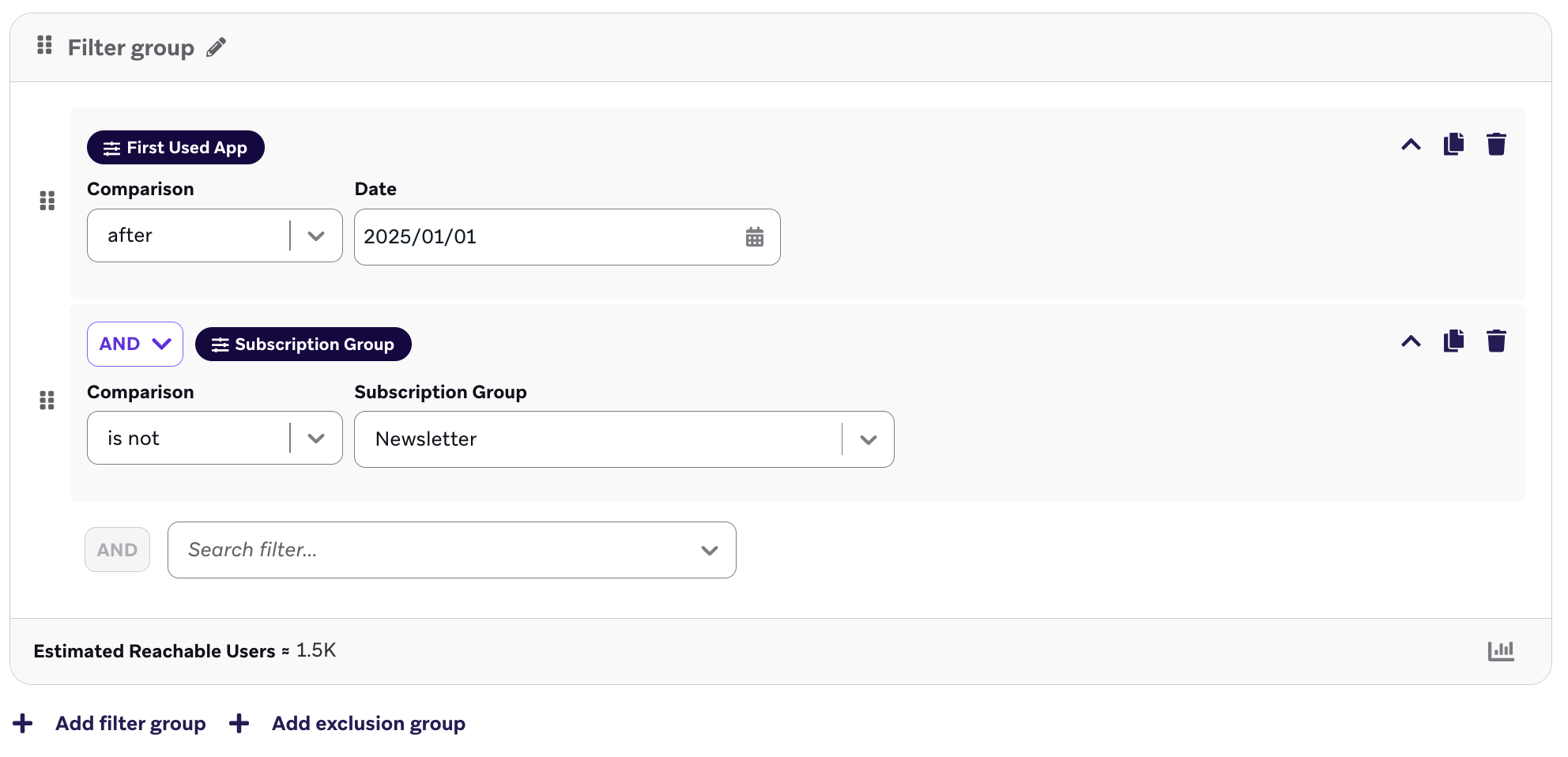
Task: Open the 'is not' comparison dropdown
Action: click(x=215, y=438)
